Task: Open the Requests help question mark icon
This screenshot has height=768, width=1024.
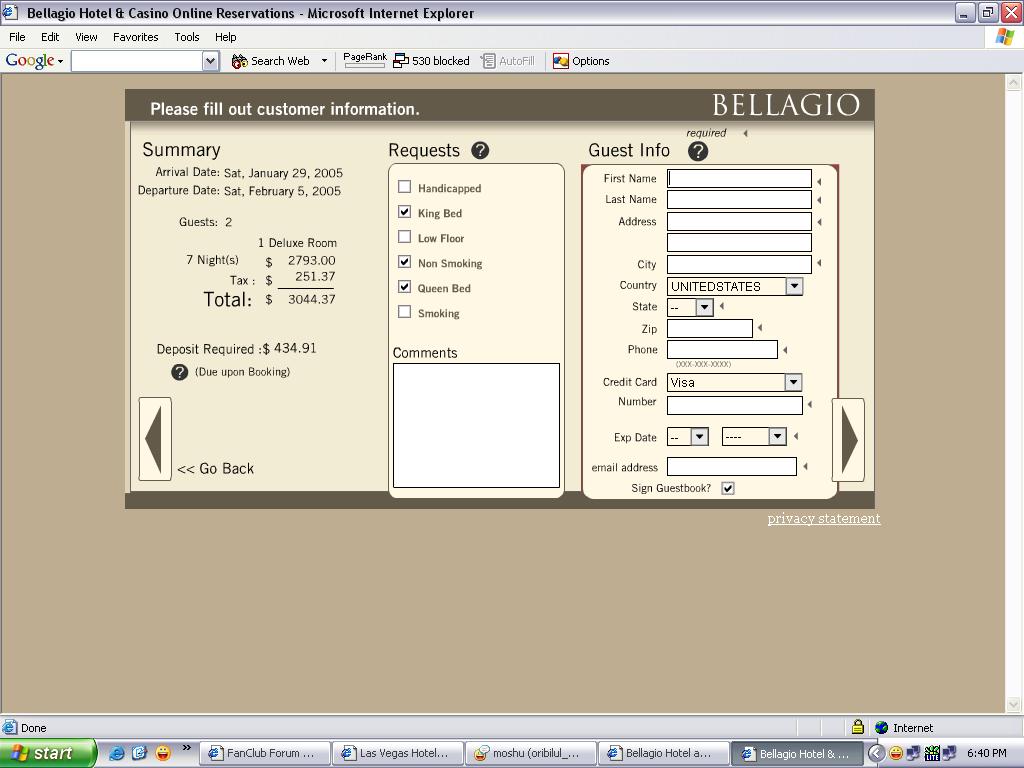Action: pyautogui.click(x=480, y=150)
